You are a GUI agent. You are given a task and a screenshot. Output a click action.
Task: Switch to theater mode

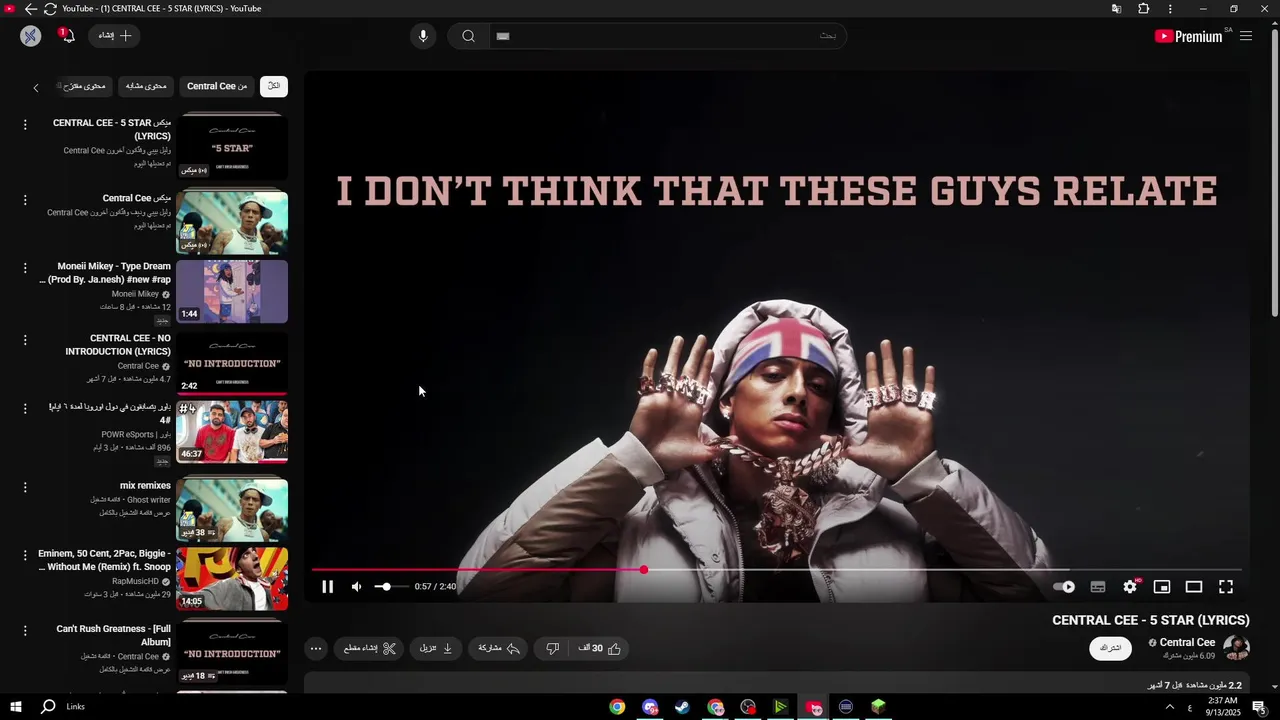[1194, 587]
